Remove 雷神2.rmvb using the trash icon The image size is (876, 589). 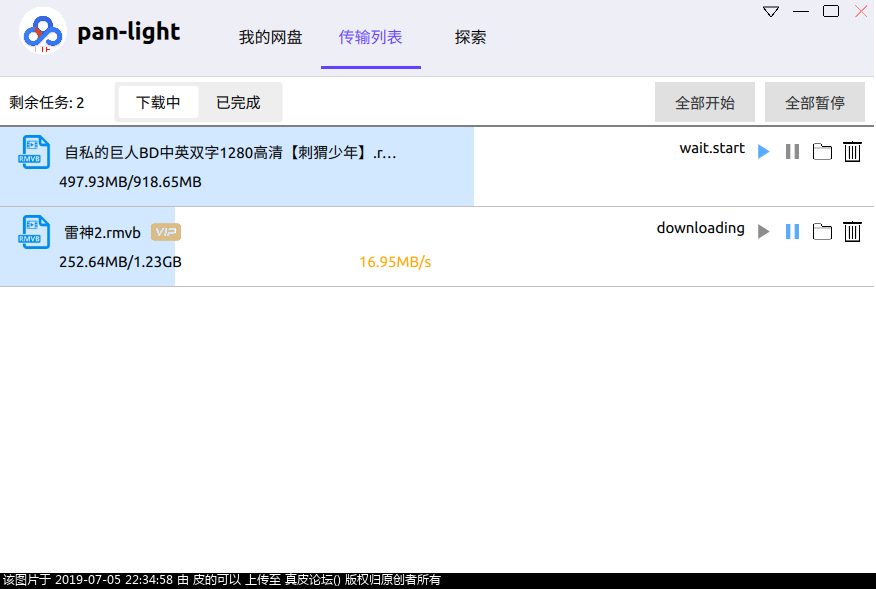[852, 231]
